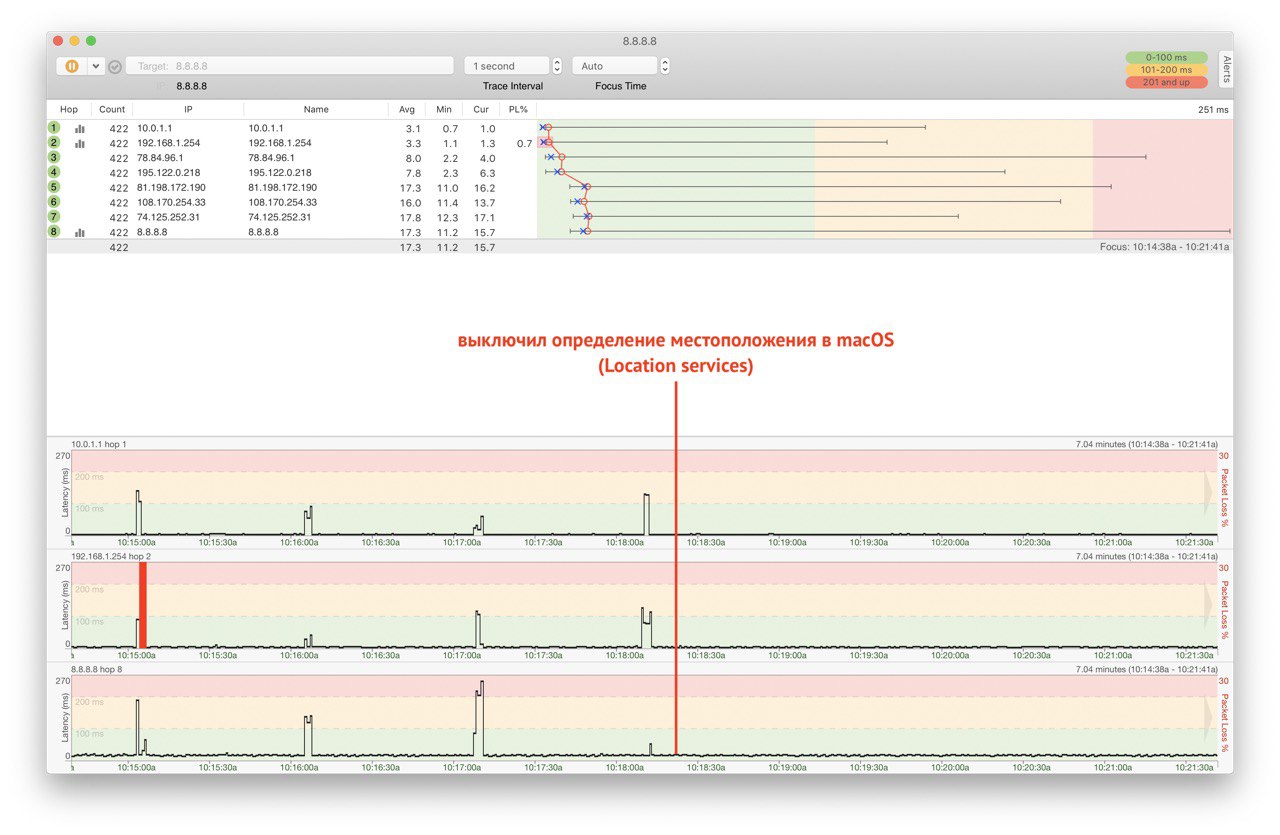This screenshot has height=835, width=1280.
Task: Toggle the timeline graph icon for hop 1
Action: pyautogui.click(x=80, y=129)
